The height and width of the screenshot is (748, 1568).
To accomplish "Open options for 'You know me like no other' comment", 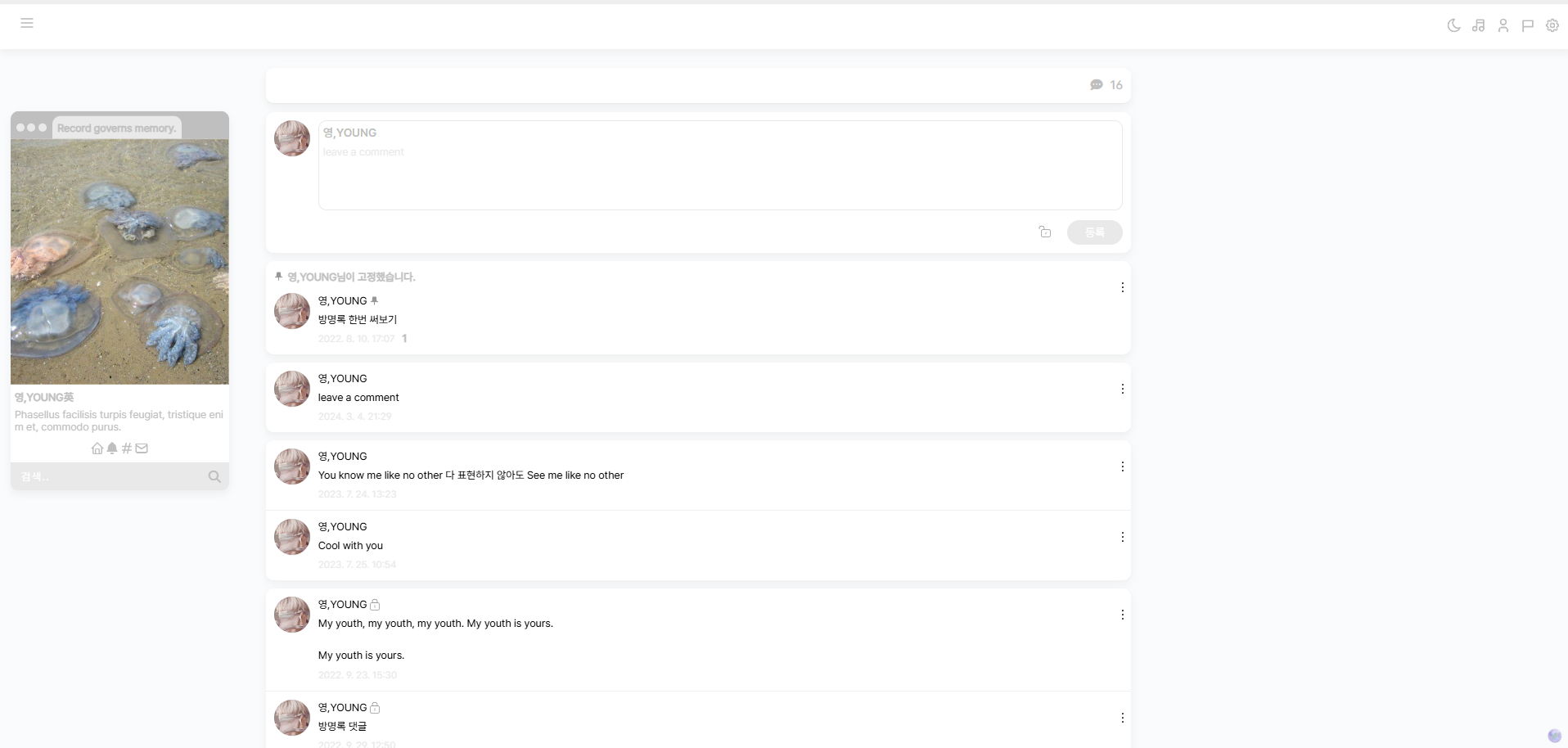I will click(1122, 466).
